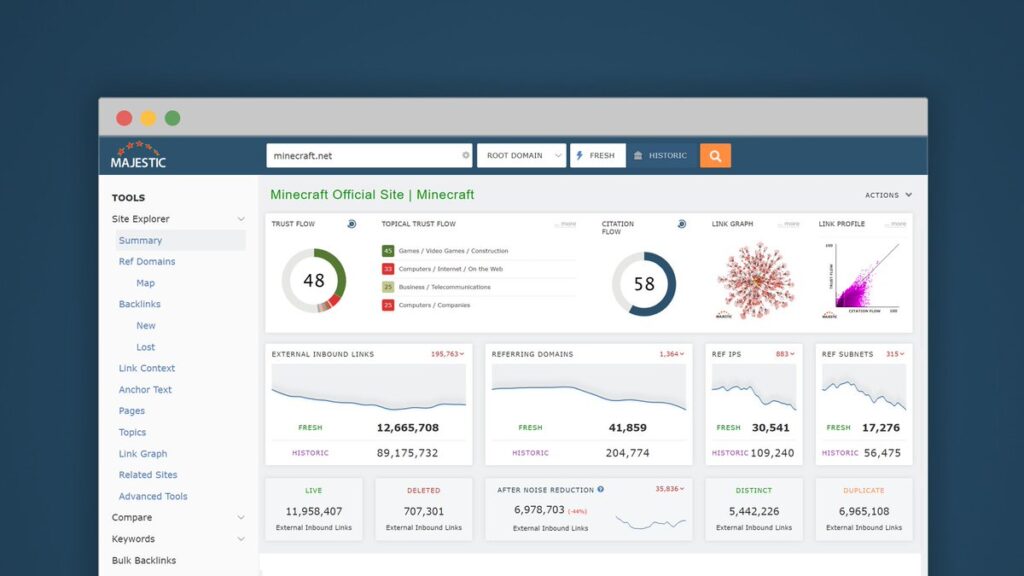Open Advanced Tools in the sidebar

pyautogui.click(x=153, y=496)
